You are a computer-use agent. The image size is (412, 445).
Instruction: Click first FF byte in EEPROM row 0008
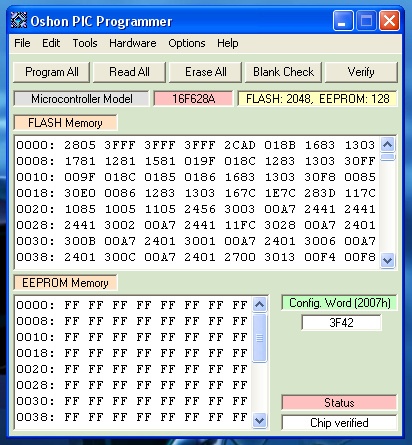coord(72,321)
